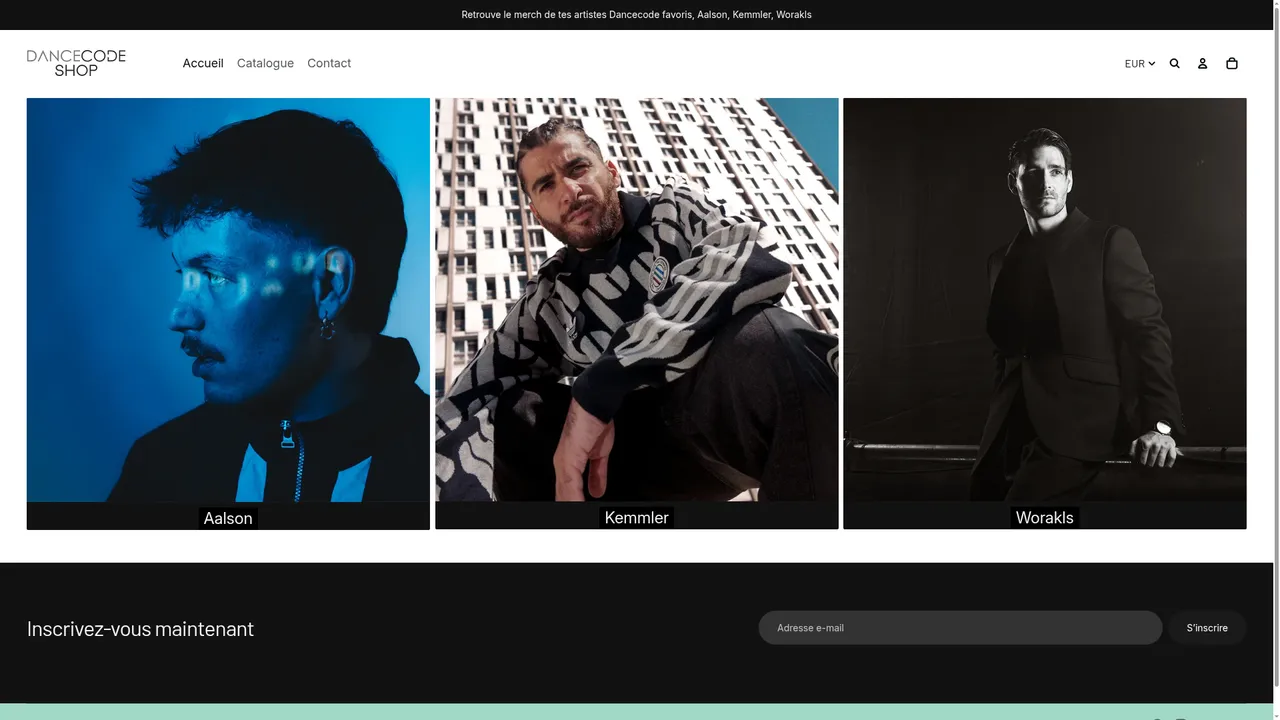Click the S'inscrire button
This screenshot has width=1280, height=720.
point(1207,628)
